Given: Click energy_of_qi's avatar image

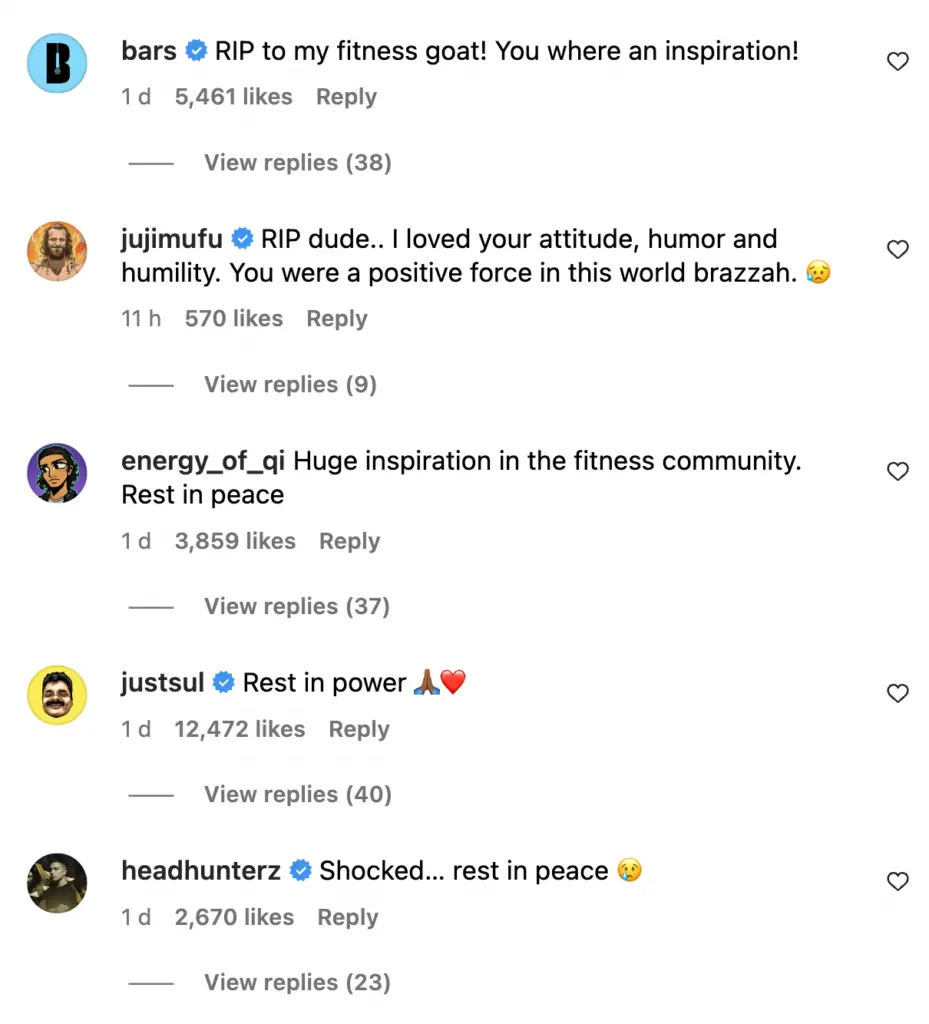Looking at the screenshot, I should [x=57, y=473].
